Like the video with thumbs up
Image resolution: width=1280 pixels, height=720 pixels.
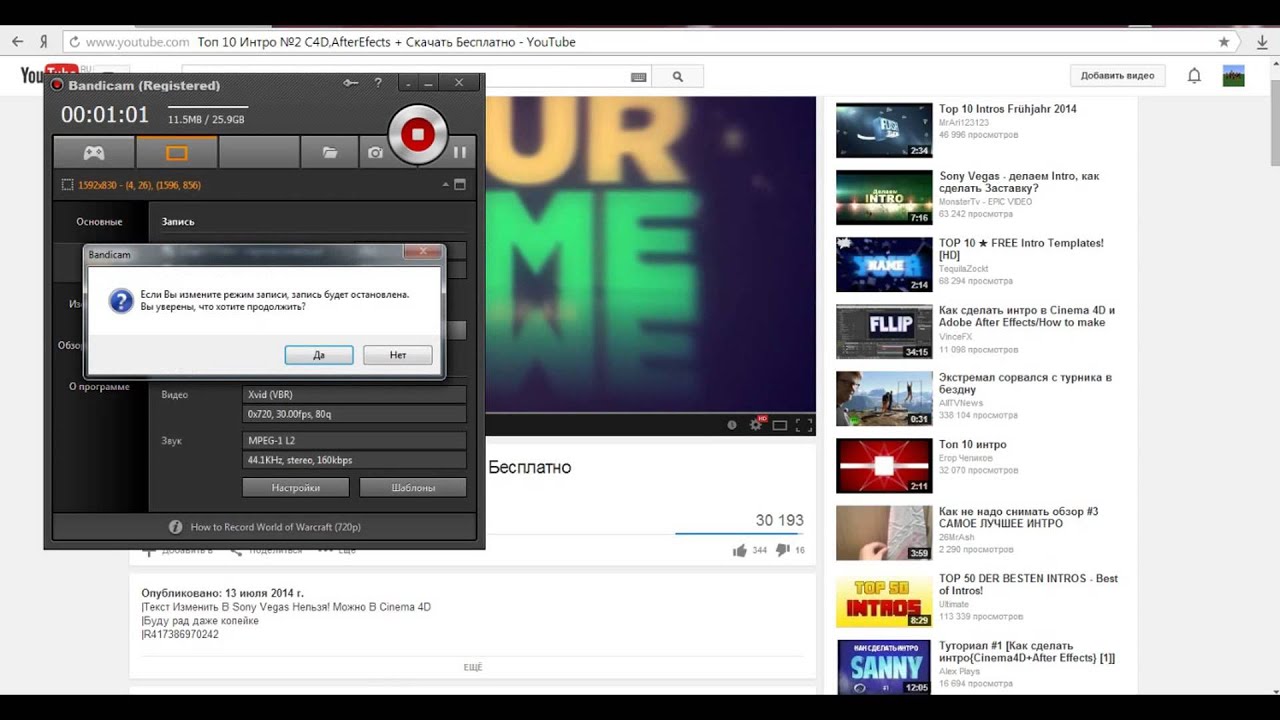[740, 550]
